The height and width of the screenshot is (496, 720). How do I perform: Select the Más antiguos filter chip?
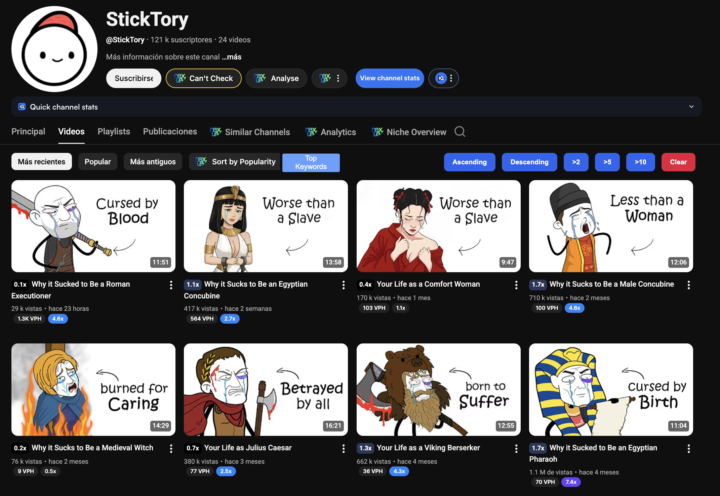(x=153, y=162)
